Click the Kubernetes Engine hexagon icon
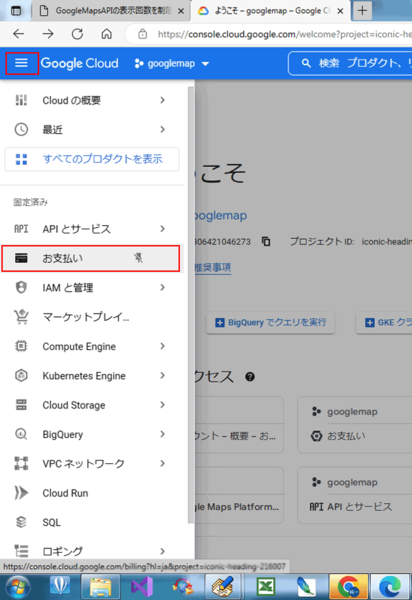Viewport: 412px width, 600px height. tap(21, 376)
